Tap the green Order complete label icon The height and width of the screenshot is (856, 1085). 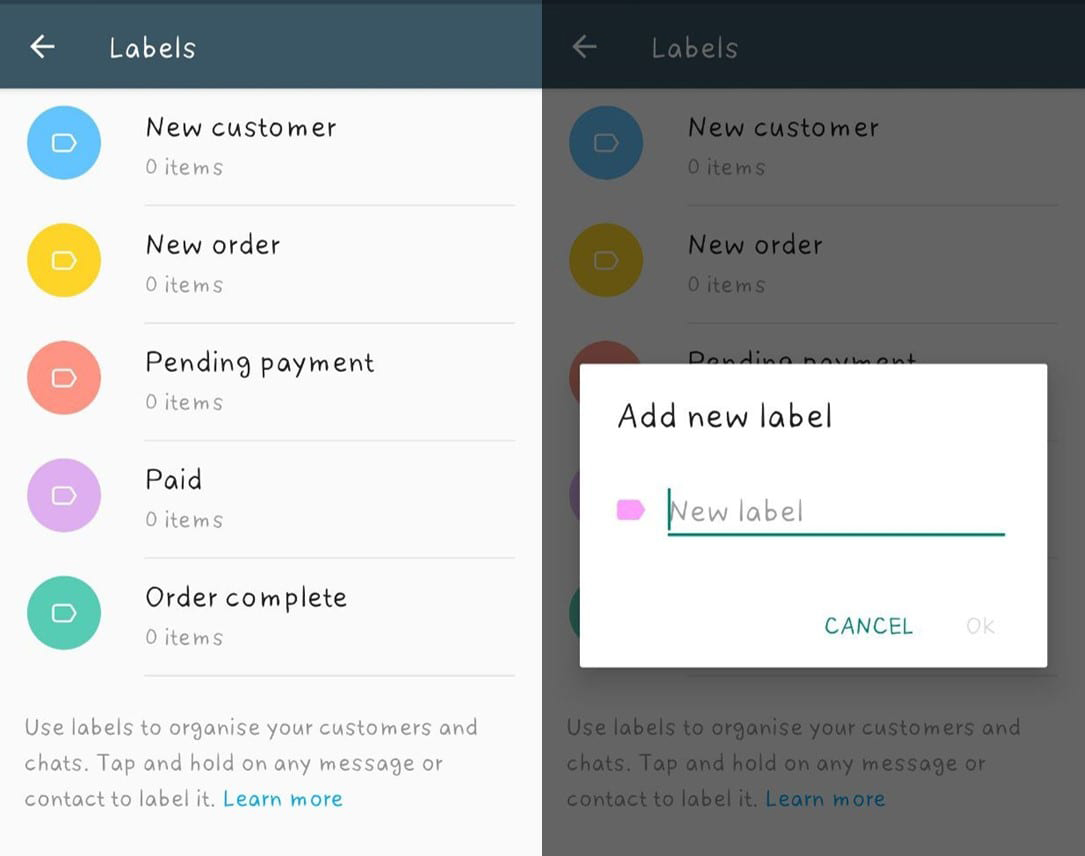click(x=64, y=613)
